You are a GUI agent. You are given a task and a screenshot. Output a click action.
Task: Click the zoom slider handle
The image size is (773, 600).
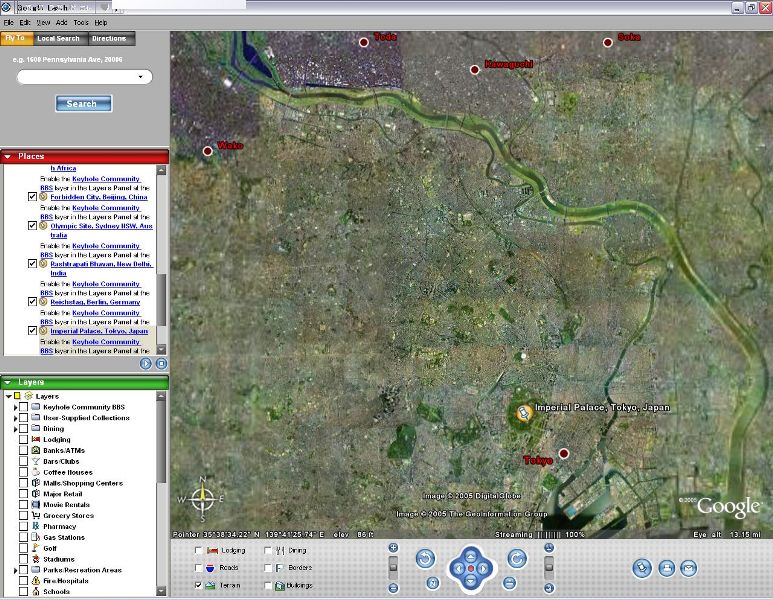coord(393,567)
